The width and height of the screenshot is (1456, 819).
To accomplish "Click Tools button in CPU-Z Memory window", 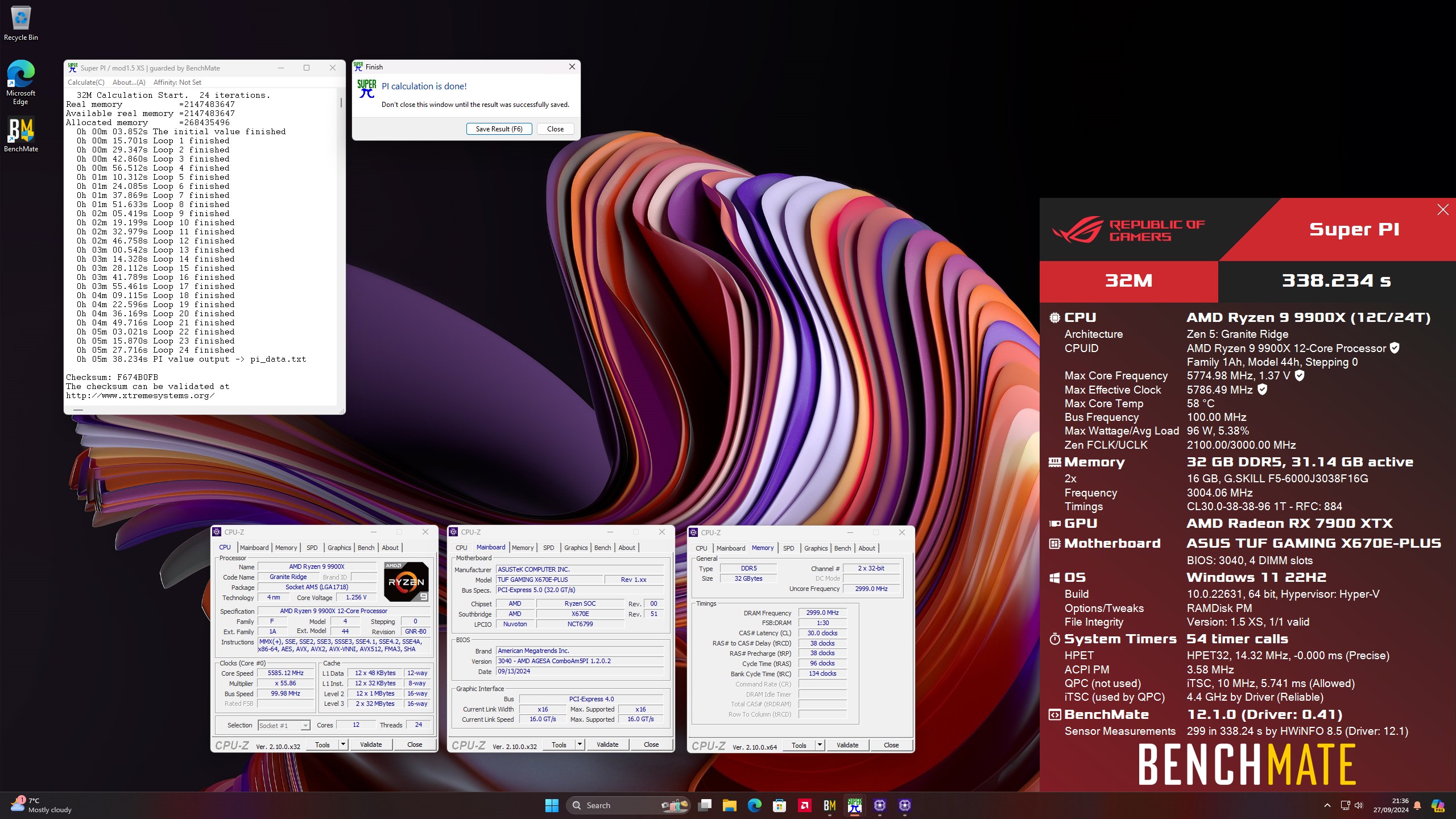I will 799,745.
